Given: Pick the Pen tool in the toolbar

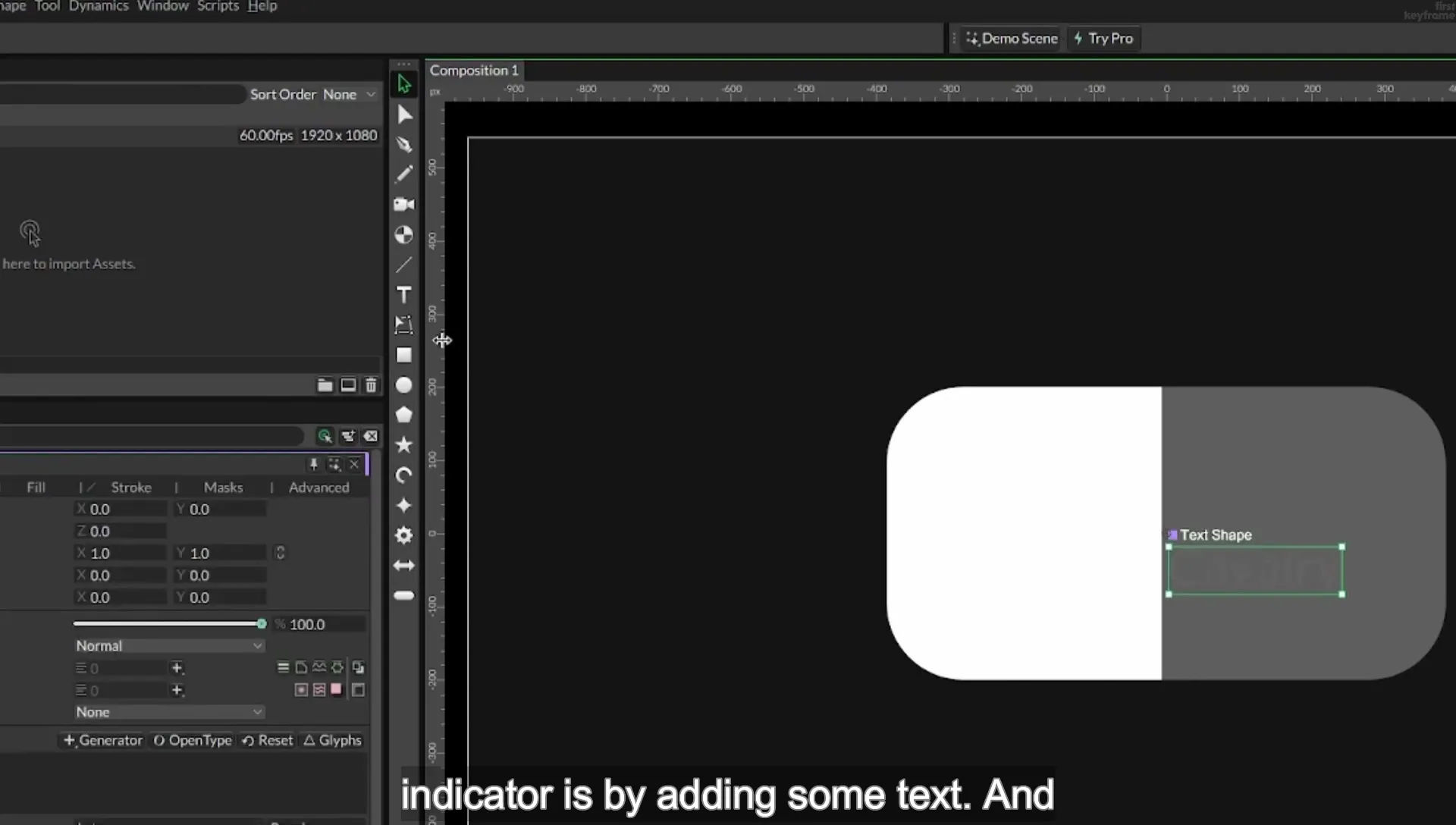Looking at the screenshot, I should point(404,144).
